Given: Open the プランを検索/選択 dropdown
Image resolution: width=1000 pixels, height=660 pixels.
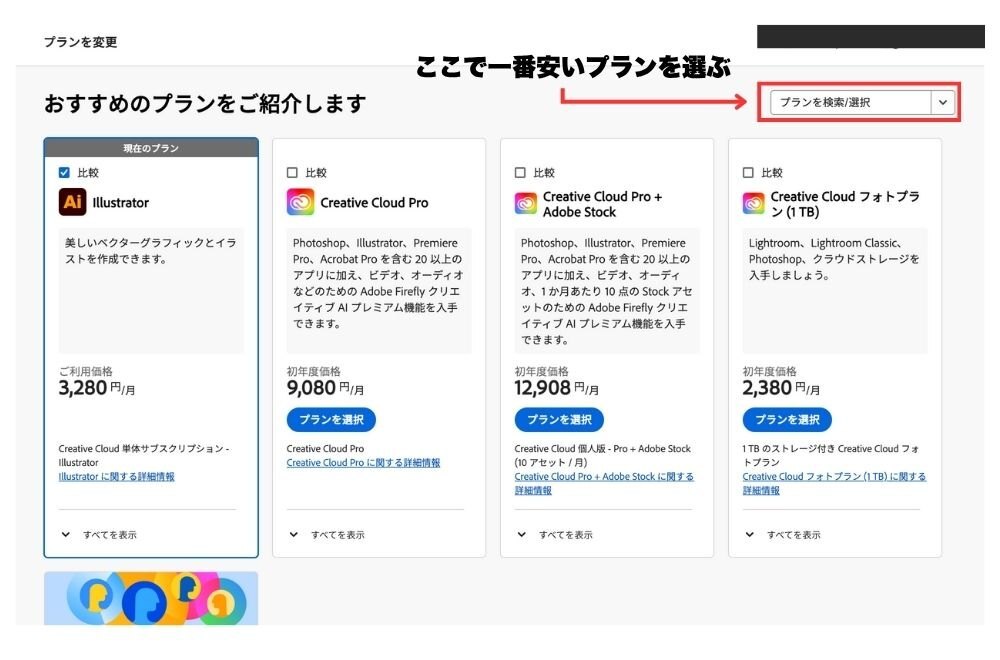Looking at the screenshot, I should tap(862, 102).
